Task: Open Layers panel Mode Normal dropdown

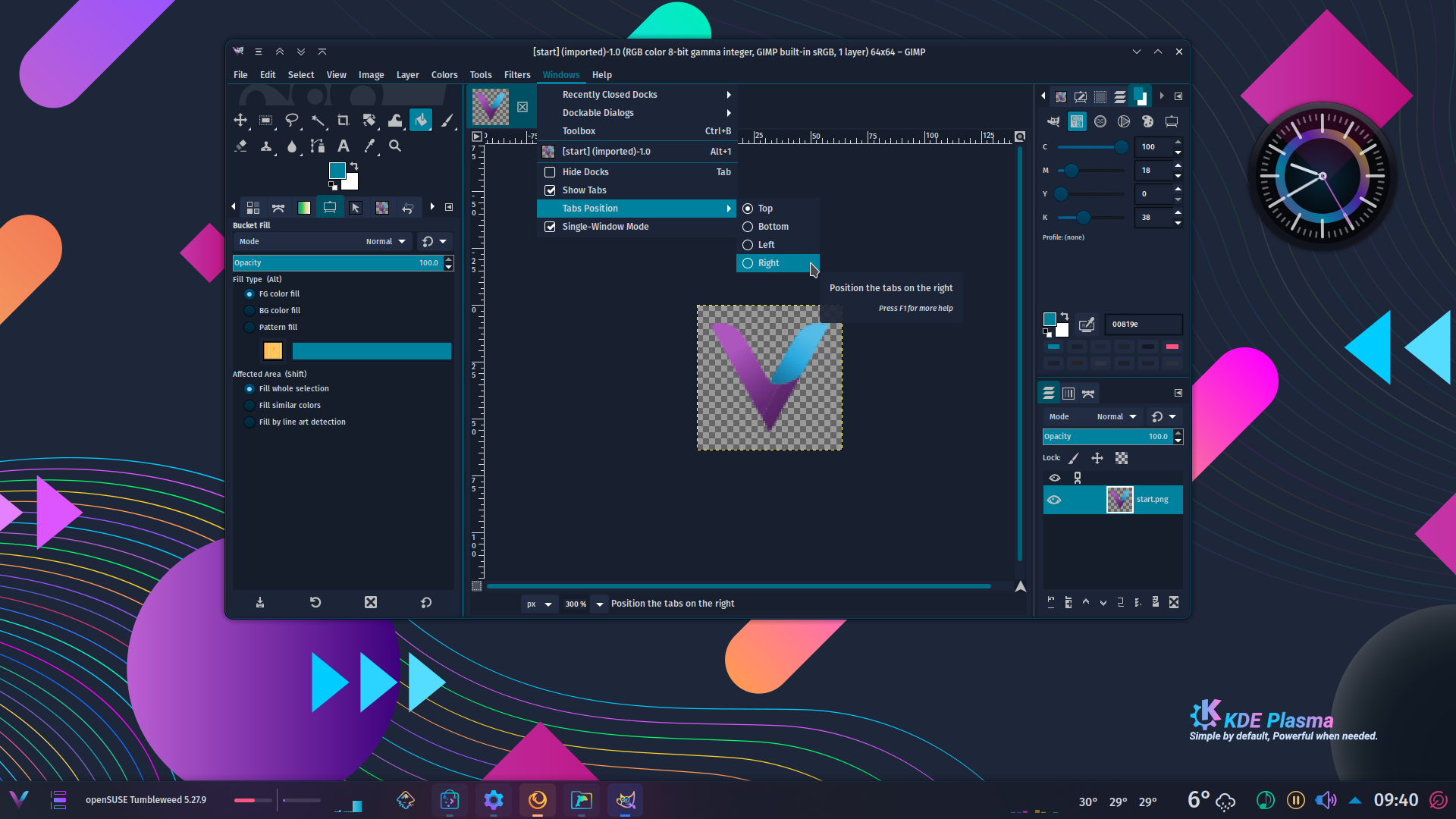Action: click(x=1094, y=417)
